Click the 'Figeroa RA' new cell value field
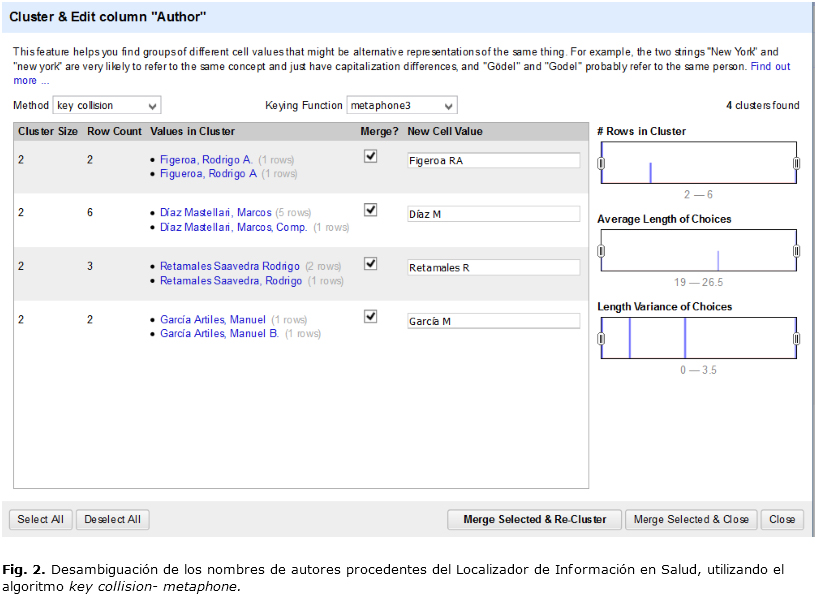 click(493, 160)
